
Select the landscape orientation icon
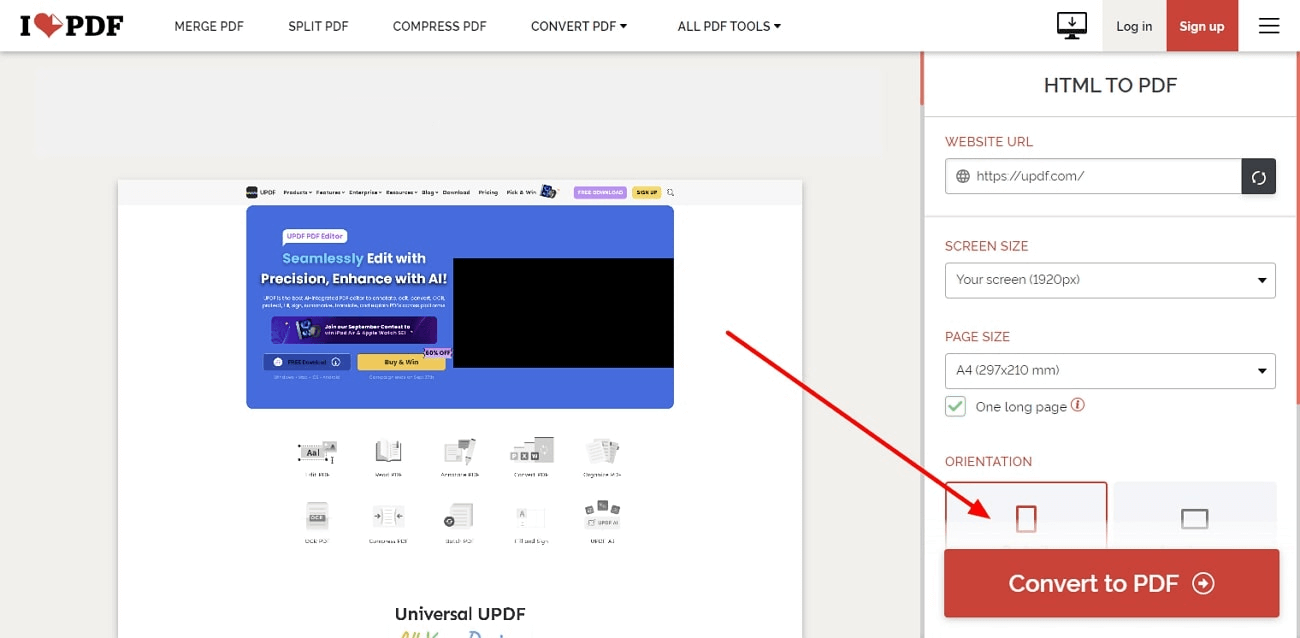tap(1194, 518)
